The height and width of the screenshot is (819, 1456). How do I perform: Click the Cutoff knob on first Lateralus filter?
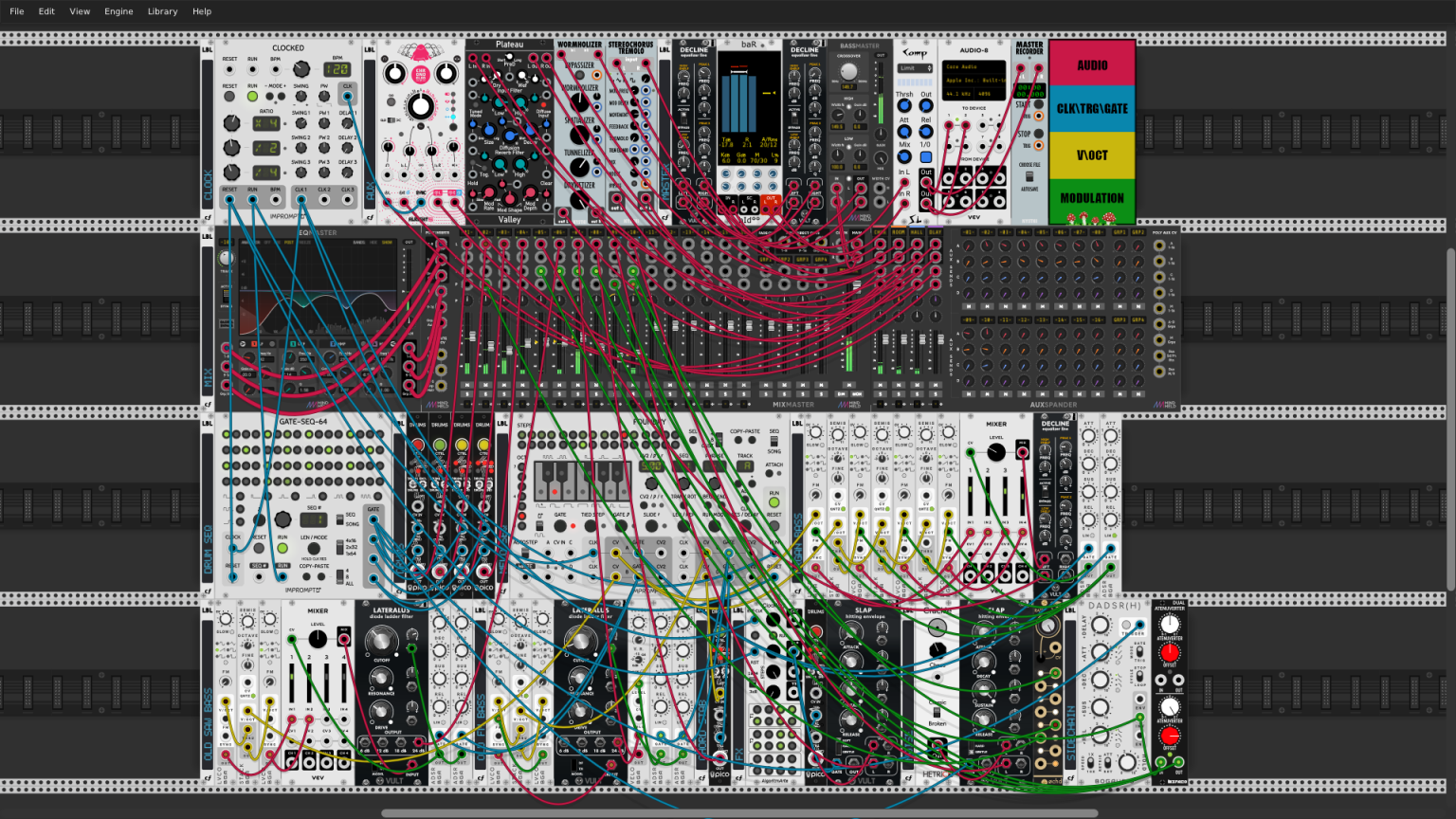pos(379,640)
